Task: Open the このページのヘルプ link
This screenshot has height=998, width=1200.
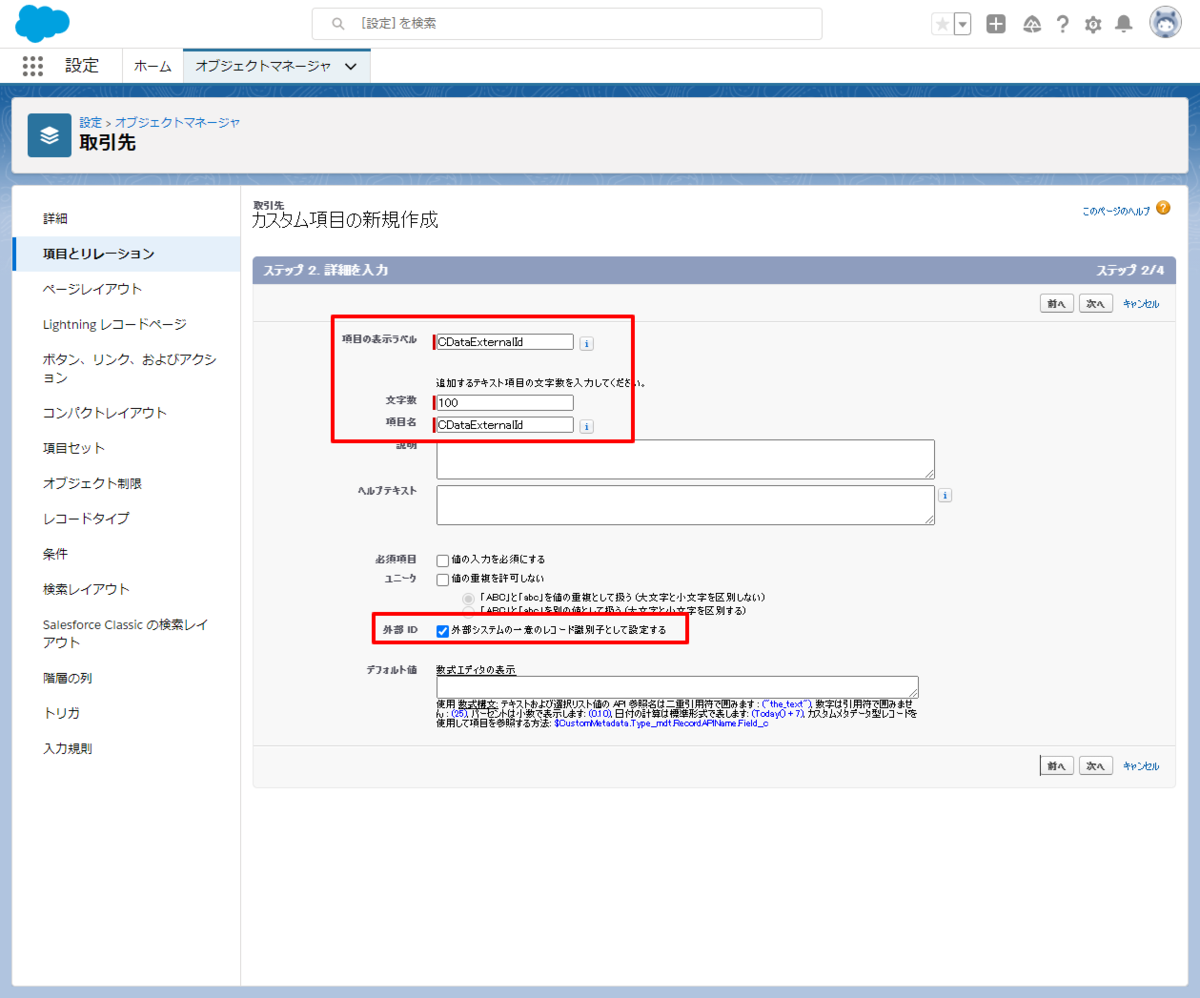Action: pos(1116,212)
